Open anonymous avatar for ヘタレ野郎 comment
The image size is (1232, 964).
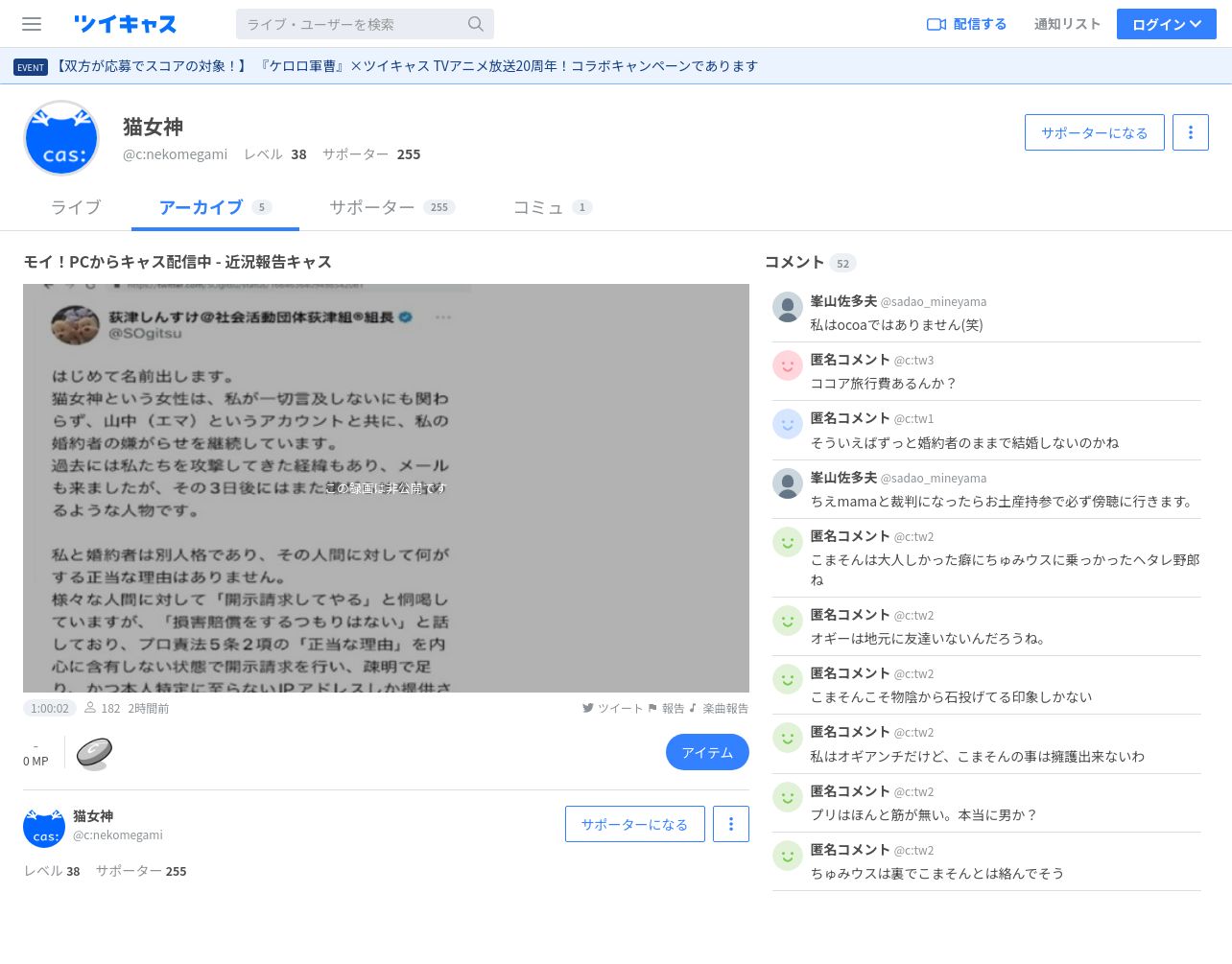(788, 542)
